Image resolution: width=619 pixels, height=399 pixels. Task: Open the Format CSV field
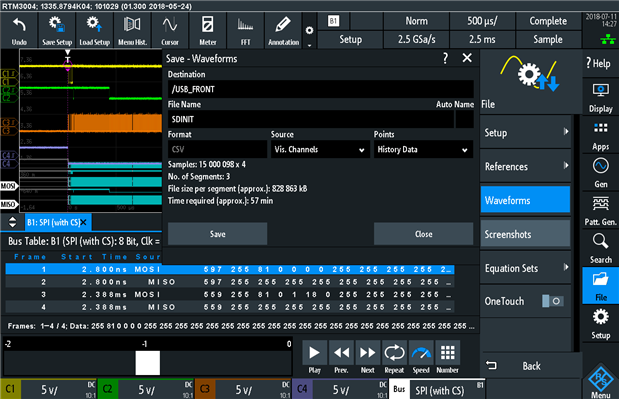coord(217,150)
